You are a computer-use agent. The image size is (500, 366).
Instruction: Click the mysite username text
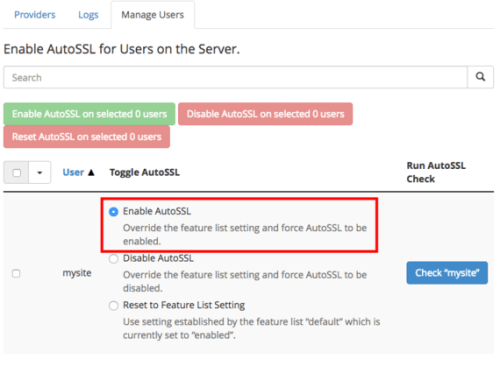click(x=77, y=273)
